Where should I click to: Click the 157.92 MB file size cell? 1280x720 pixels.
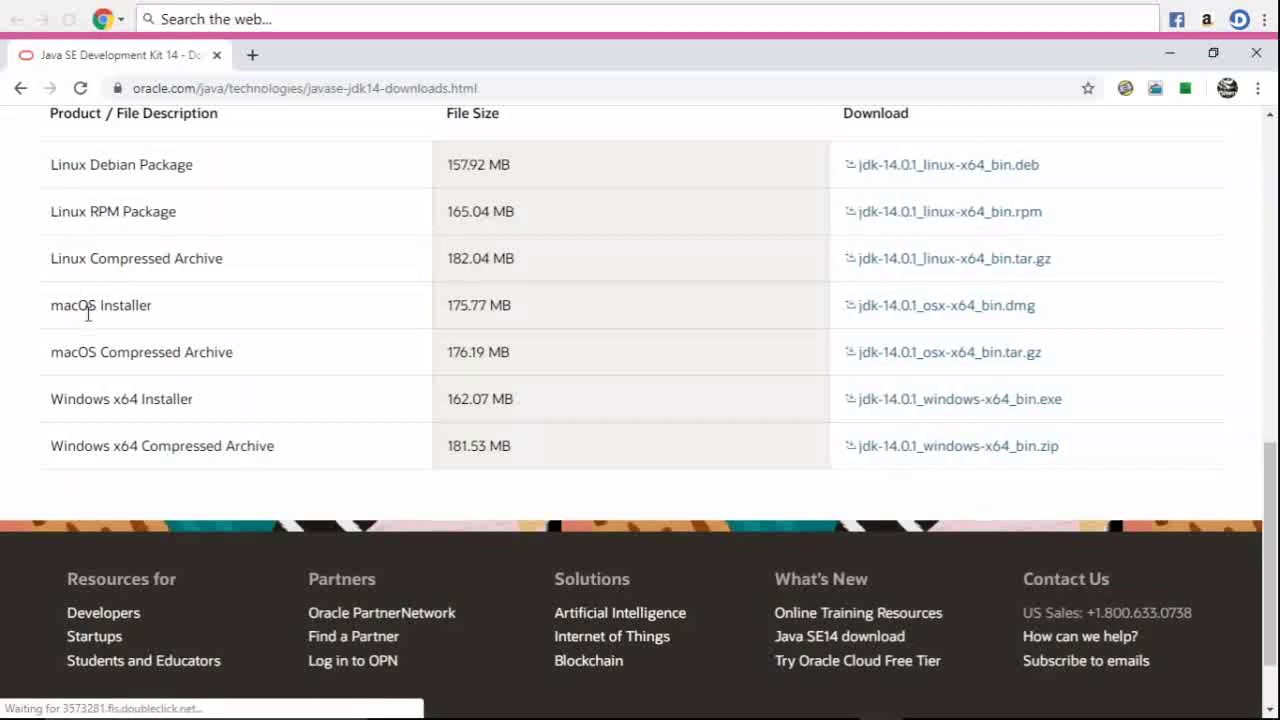click(631, 165)
